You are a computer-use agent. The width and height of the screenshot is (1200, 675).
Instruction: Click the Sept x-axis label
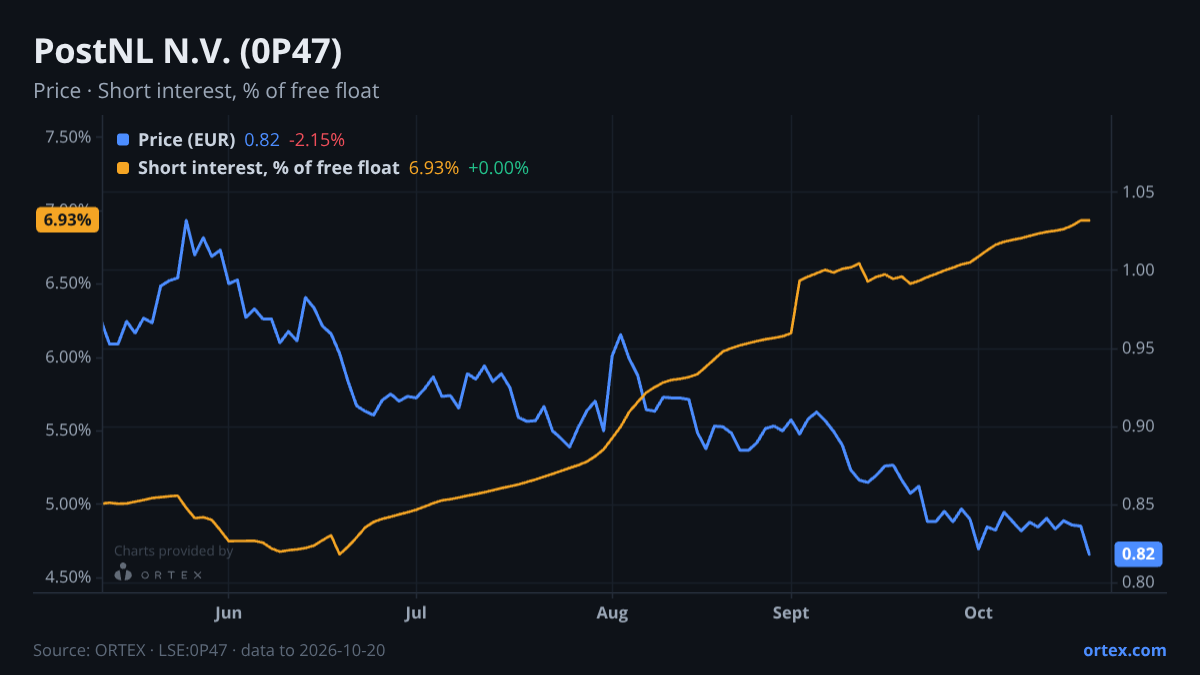[791, 613]
